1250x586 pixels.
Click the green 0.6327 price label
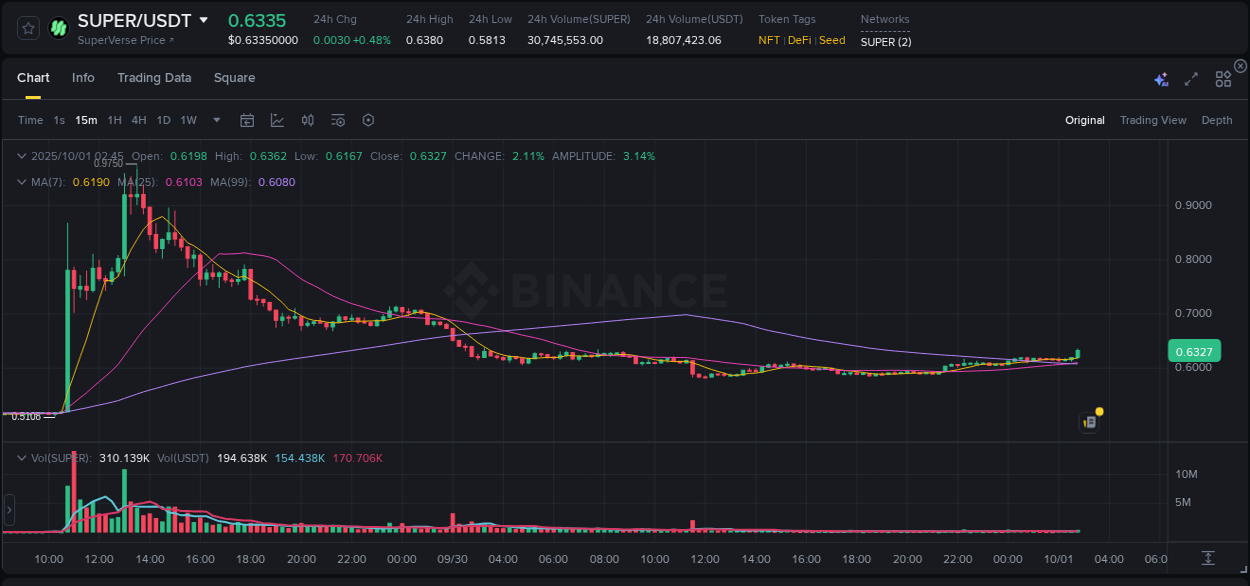(x=1196, y=351)
